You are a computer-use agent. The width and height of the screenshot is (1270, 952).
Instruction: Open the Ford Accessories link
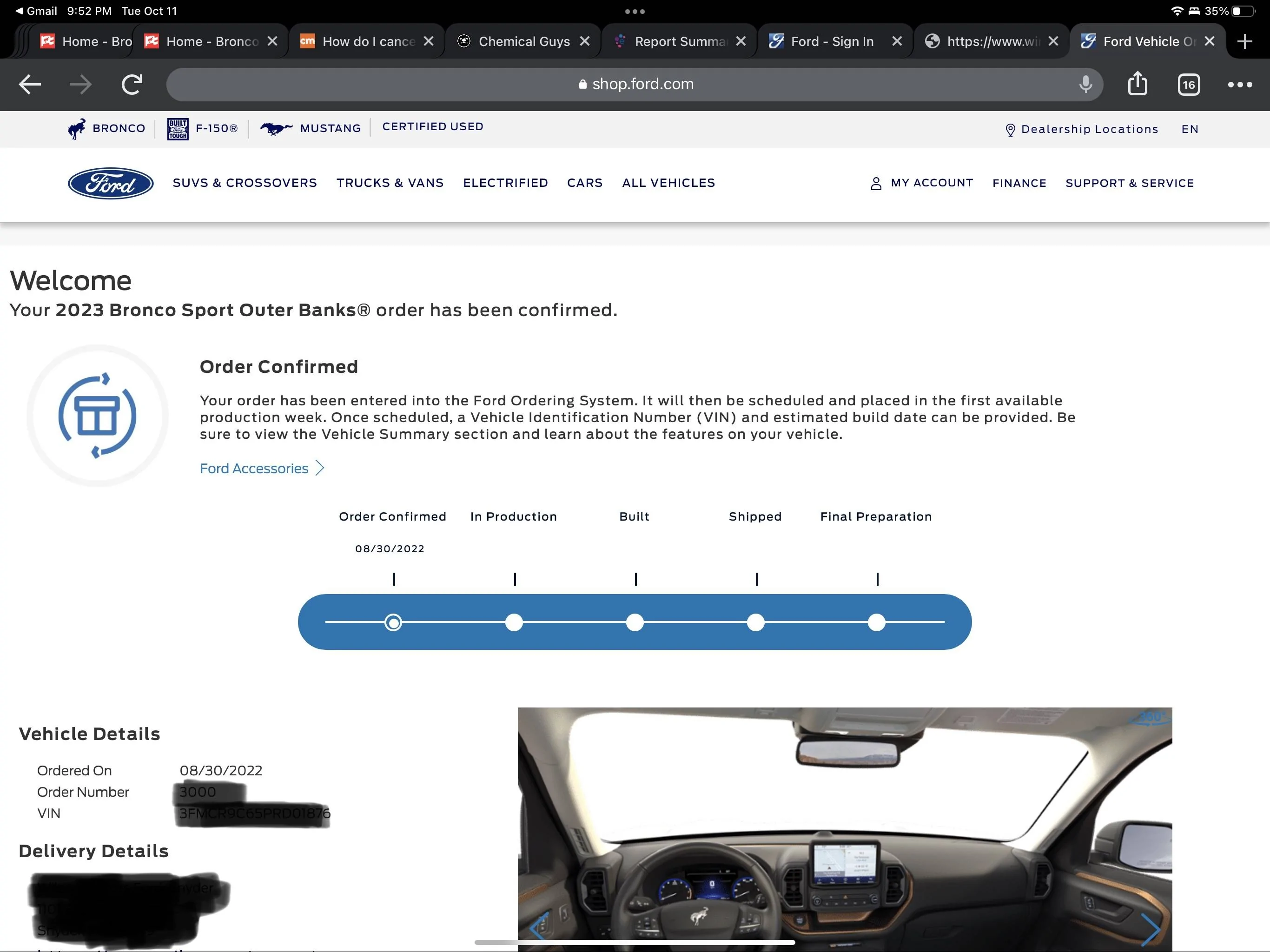tap(254, 468)
